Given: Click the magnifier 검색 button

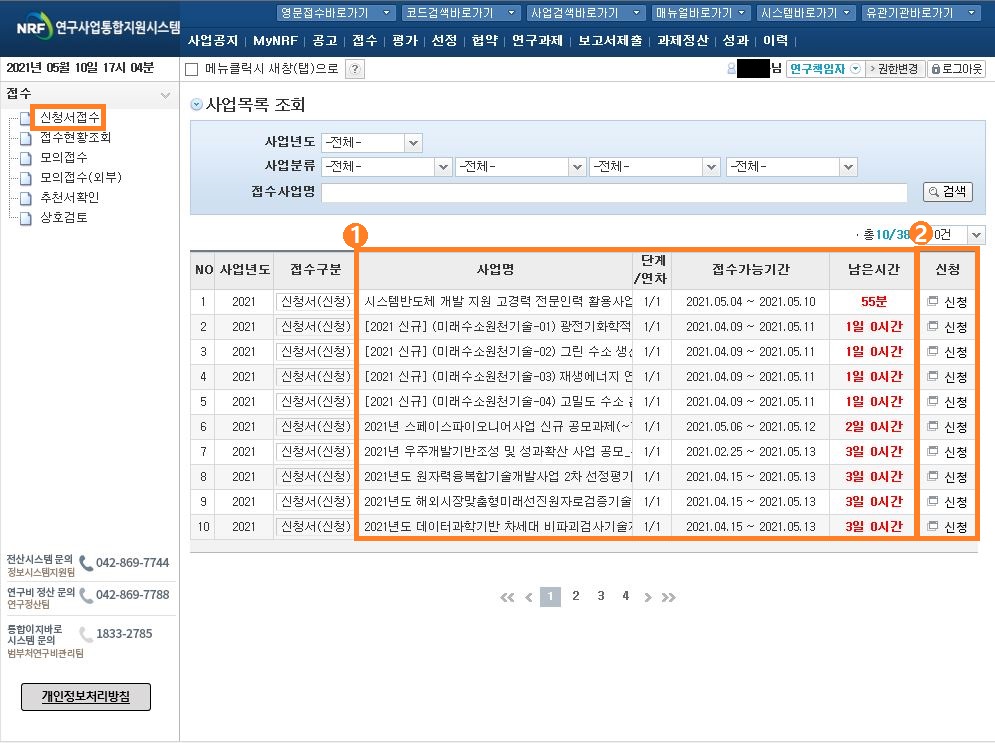Looking at the screenshot, I should click(x=946, y=192).
